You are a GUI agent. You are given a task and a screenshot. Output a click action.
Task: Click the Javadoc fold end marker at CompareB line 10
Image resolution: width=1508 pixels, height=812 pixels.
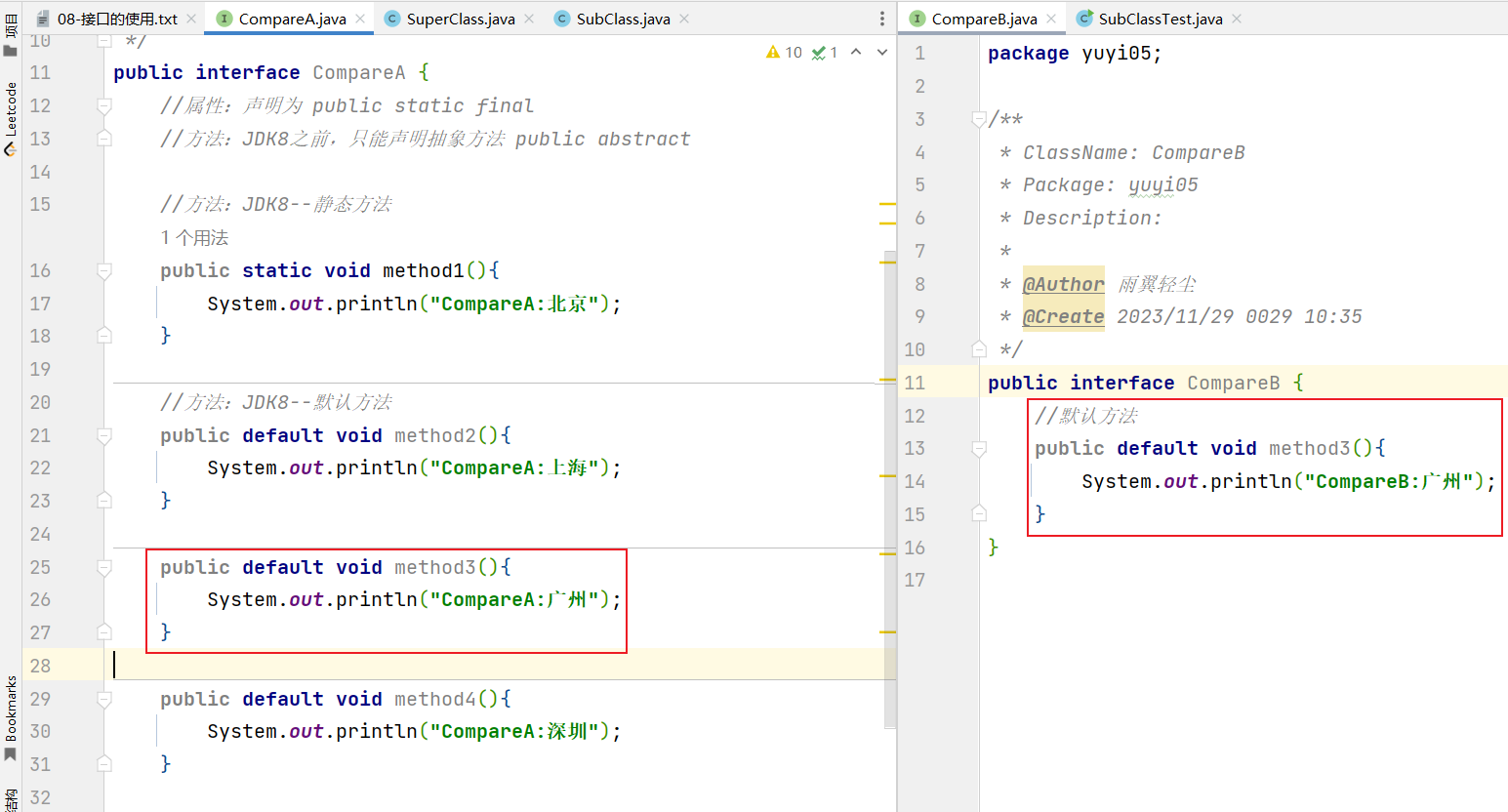tap(979, 349)
